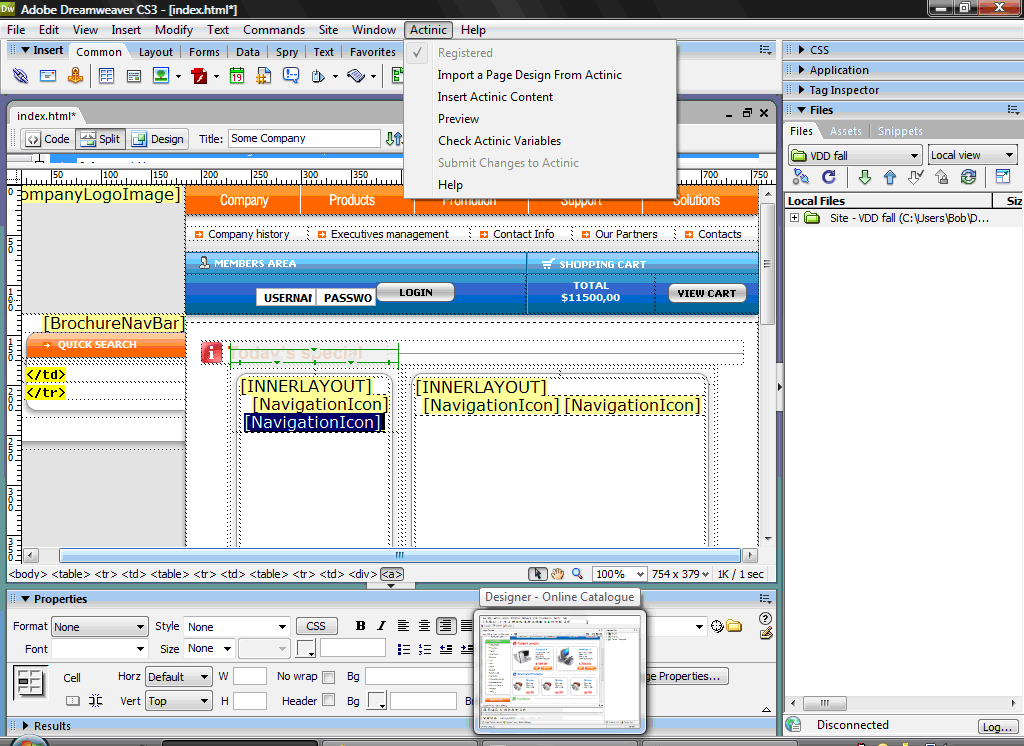Screen dimensions: 1024x746
Task: Click the green Get Files arrow
Action: (x=865, y=177)
